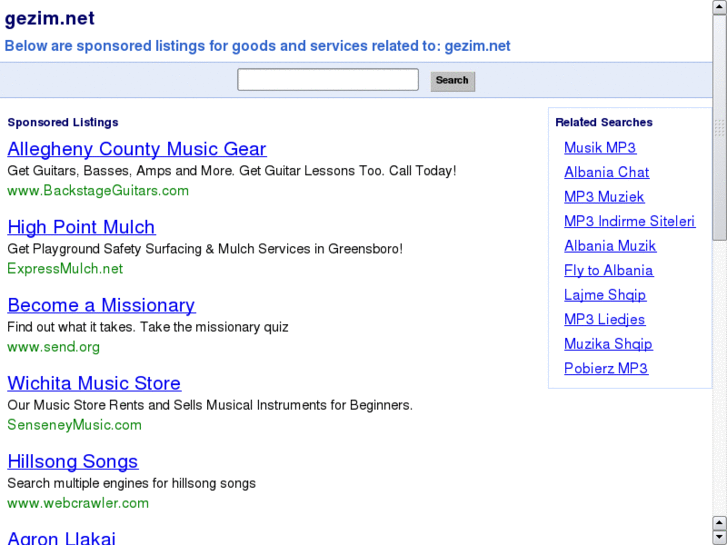The image size is (727, 545).
Task: Click SenseneyMusic.com URL text
Action: (74, 425)
